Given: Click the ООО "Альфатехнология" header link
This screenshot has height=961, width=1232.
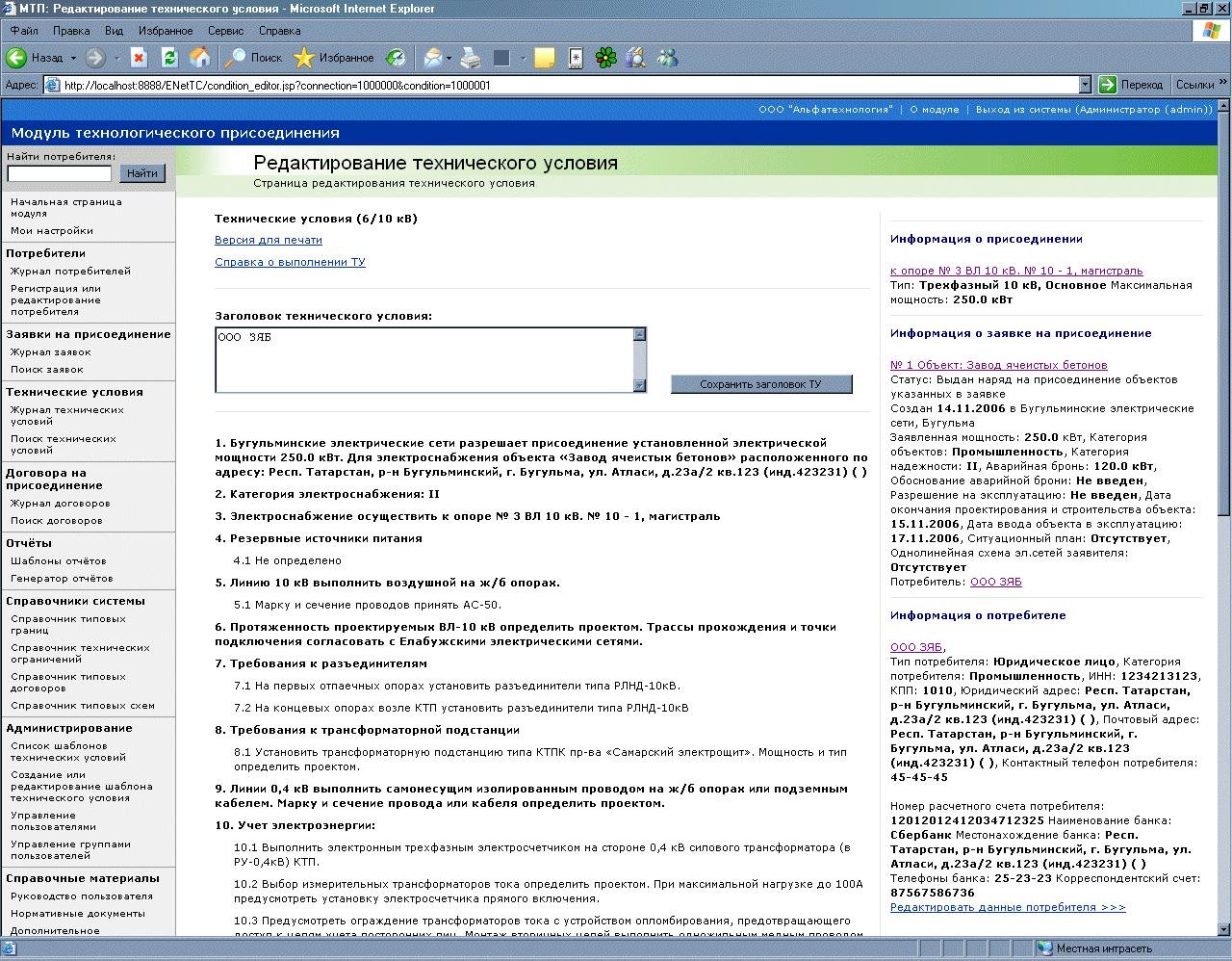Looking at the screenshot, I should (x=825, y=110).
